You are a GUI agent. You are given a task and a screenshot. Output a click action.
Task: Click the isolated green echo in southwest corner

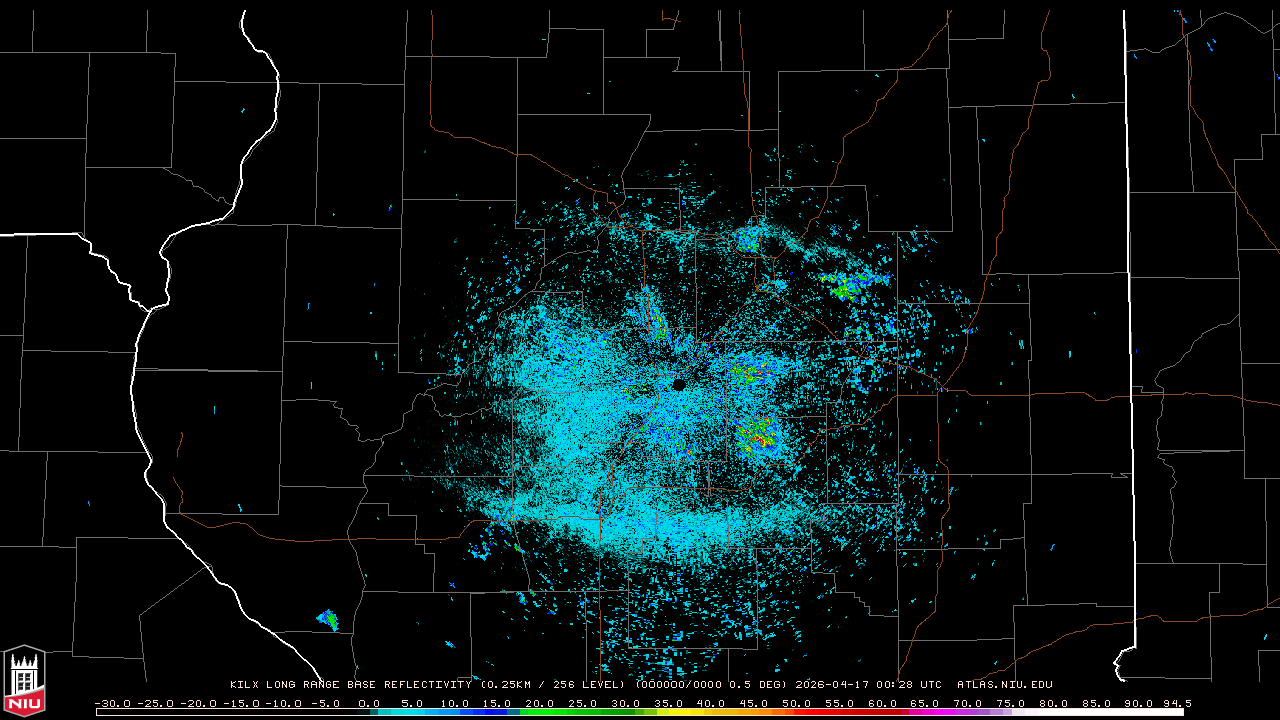click(x=328, y=620)
